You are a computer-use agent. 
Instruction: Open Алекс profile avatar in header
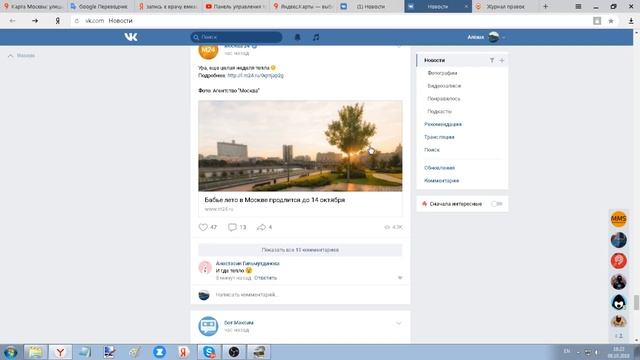pyautogui.click(x=493, y=37)
